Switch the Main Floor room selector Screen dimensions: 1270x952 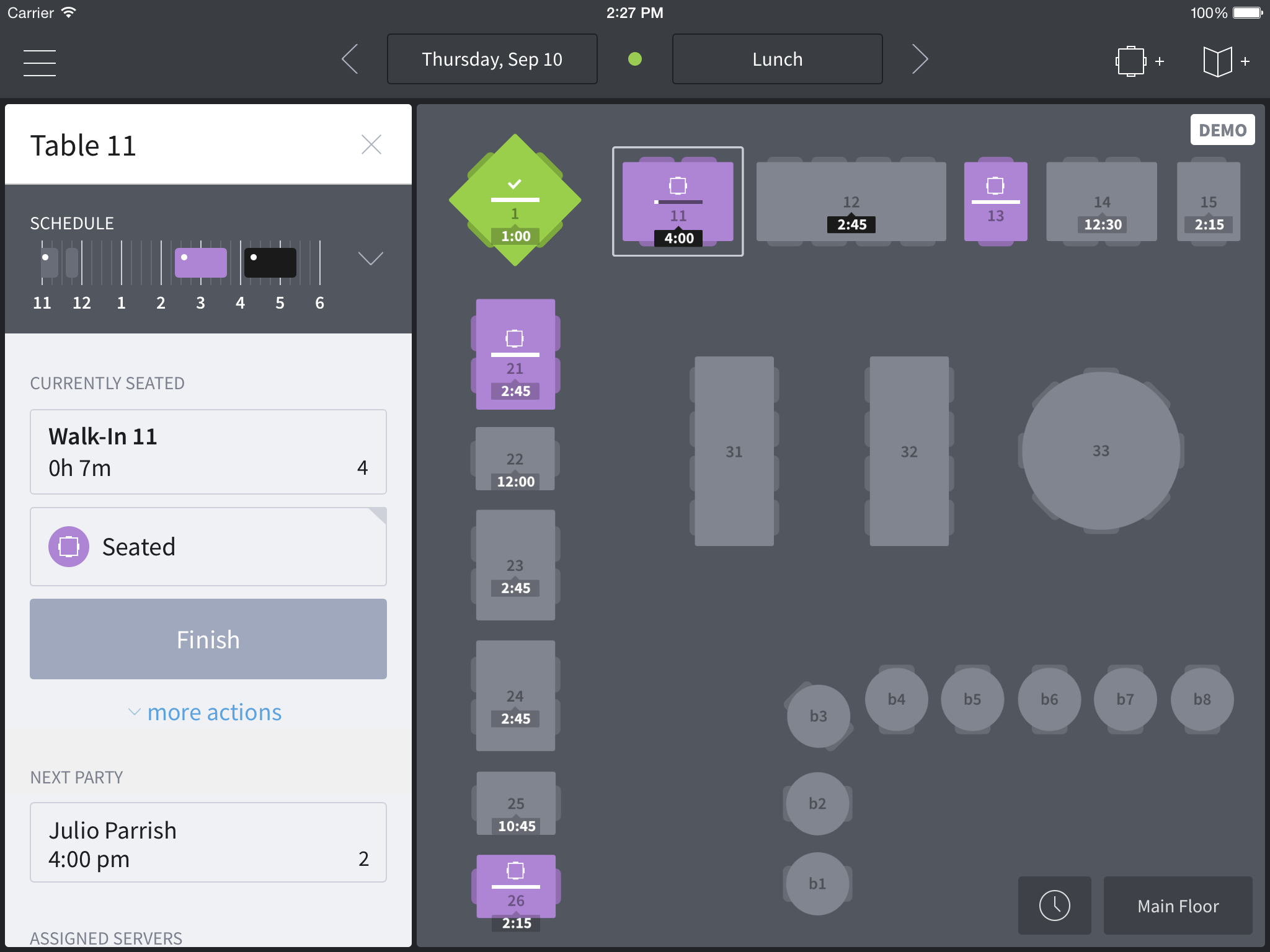1178,906
